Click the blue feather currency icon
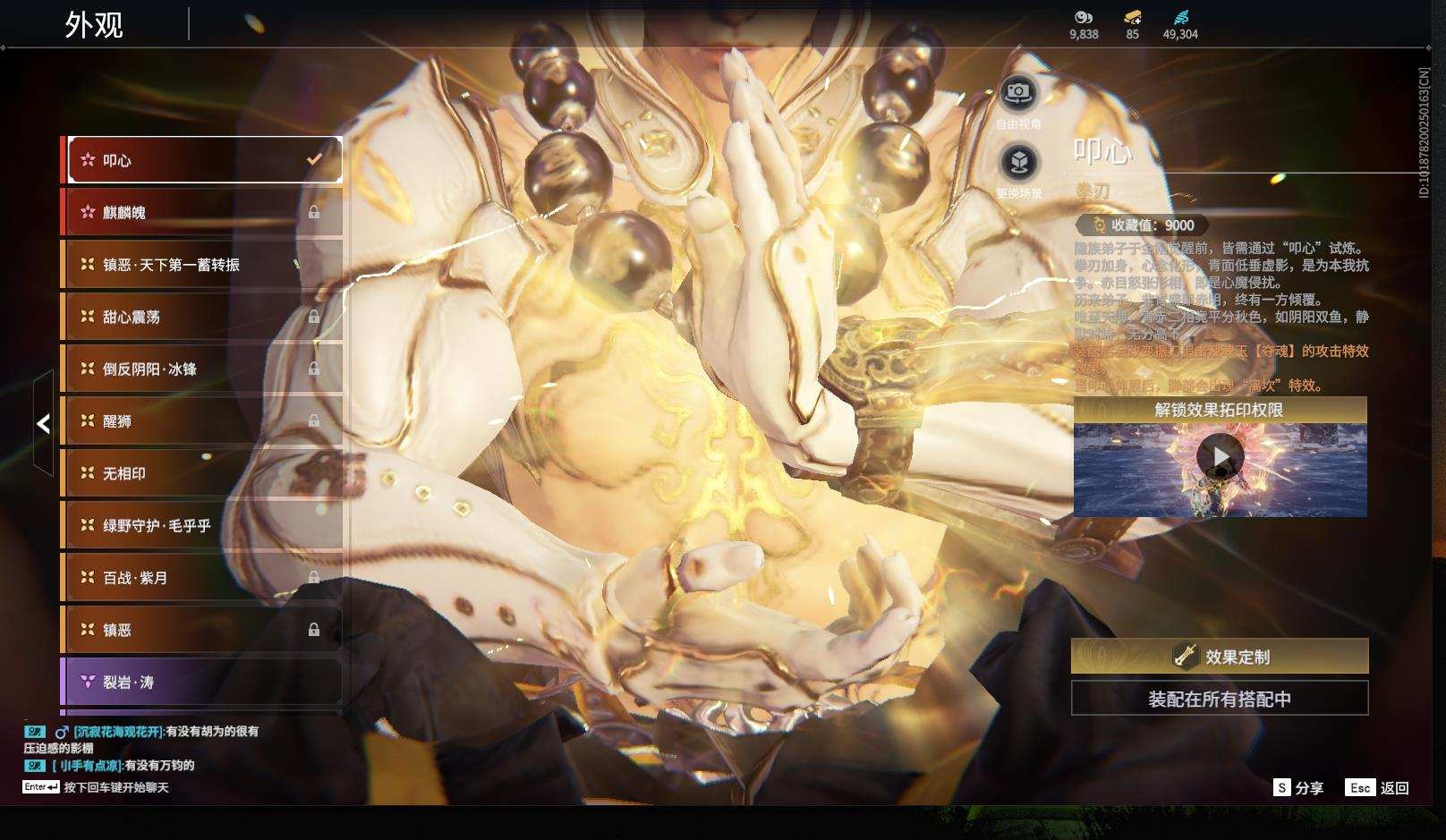Screen dimensions: 1446x840 1180,17
